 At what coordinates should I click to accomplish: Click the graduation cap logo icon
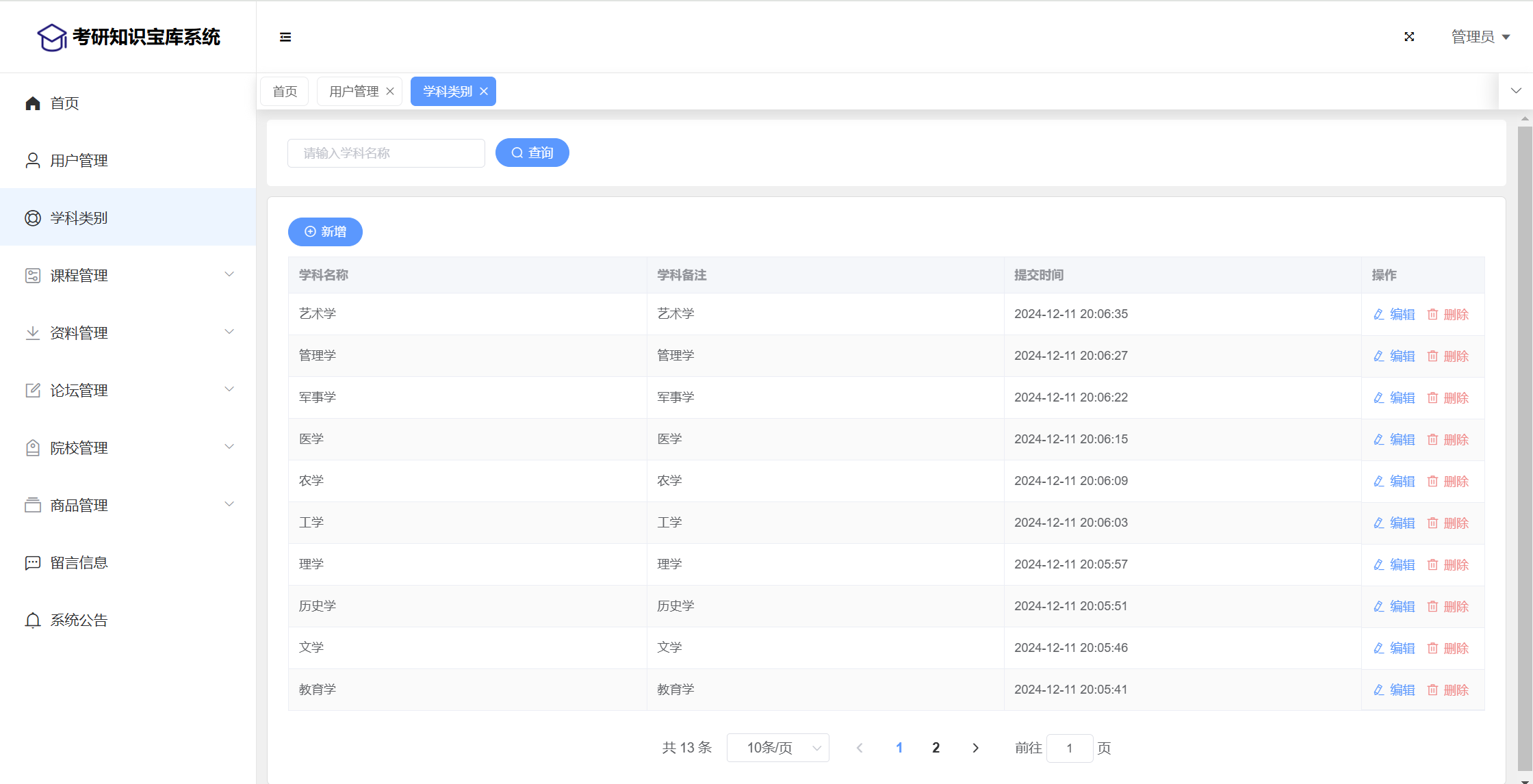tap(52, 38)
